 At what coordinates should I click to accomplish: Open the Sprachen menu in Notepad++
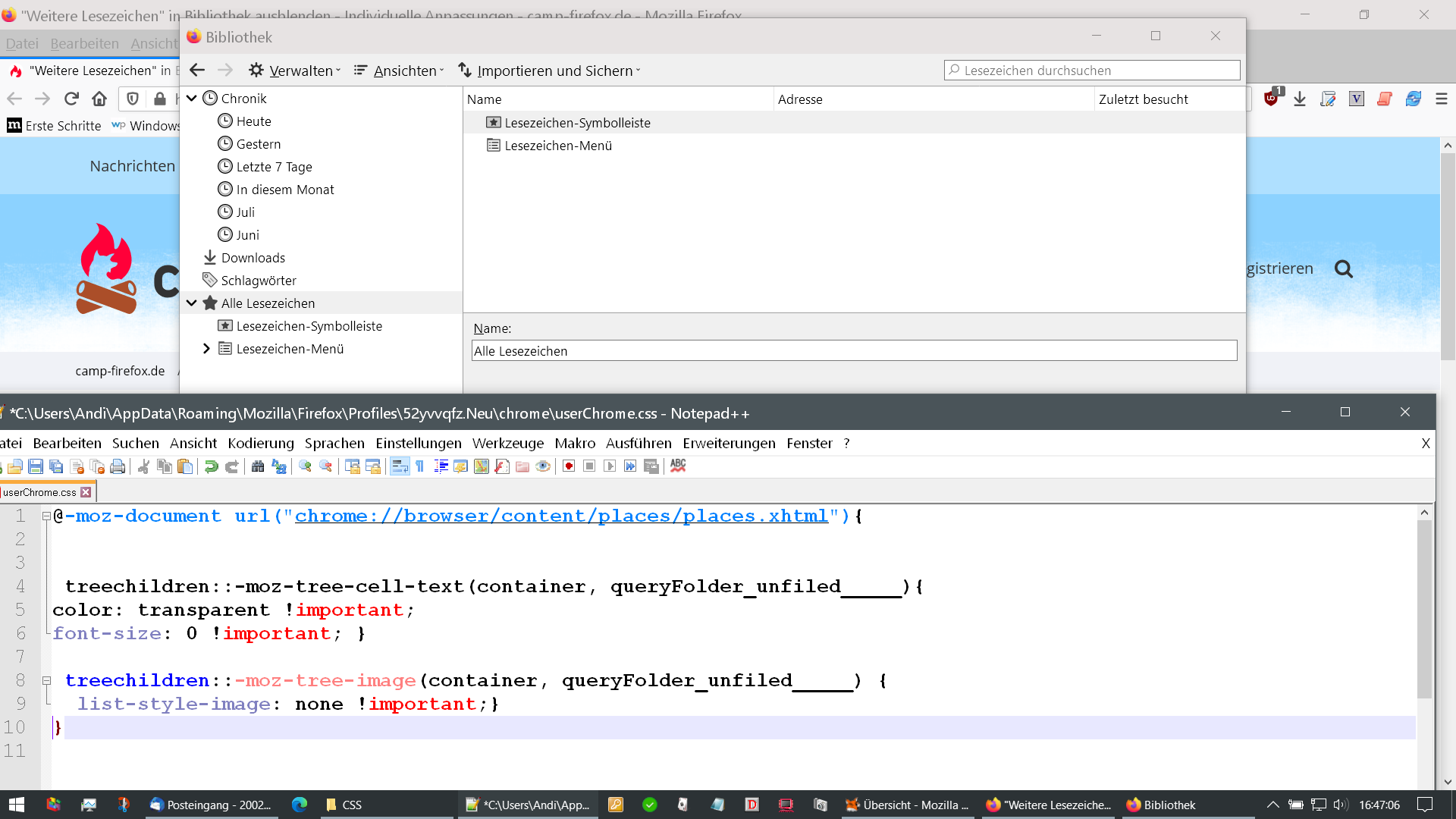pyautogui.click(x=334, y=443)
